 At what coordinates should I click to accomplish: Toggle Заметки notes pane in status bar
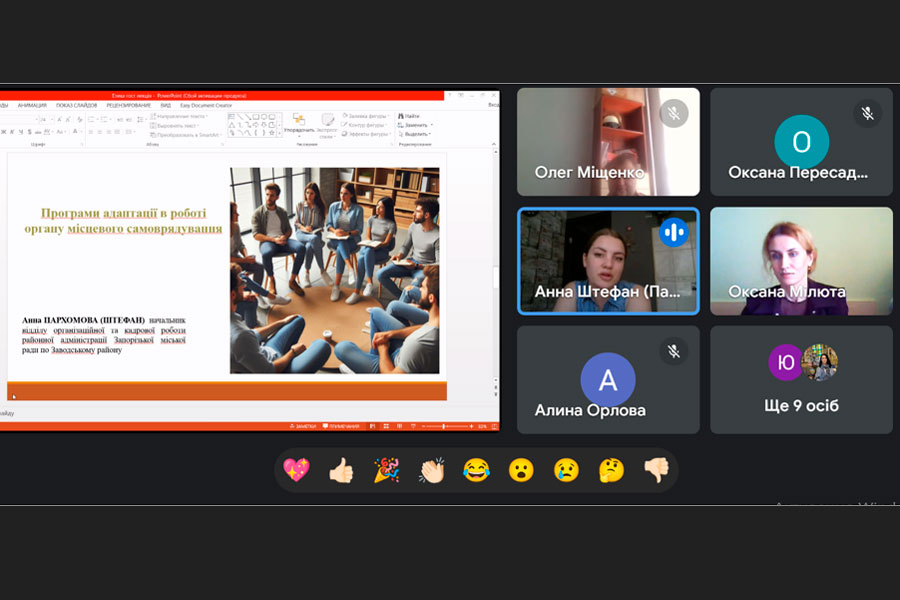coord(303,426)
